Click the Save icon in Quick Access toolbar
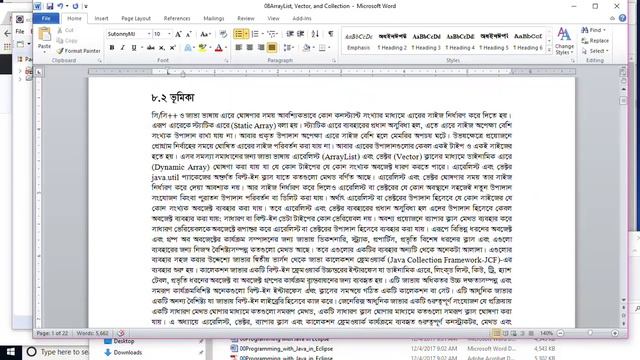Image resolution: width=640 pixels, height=360 pixels. click(x=49, y=6)
